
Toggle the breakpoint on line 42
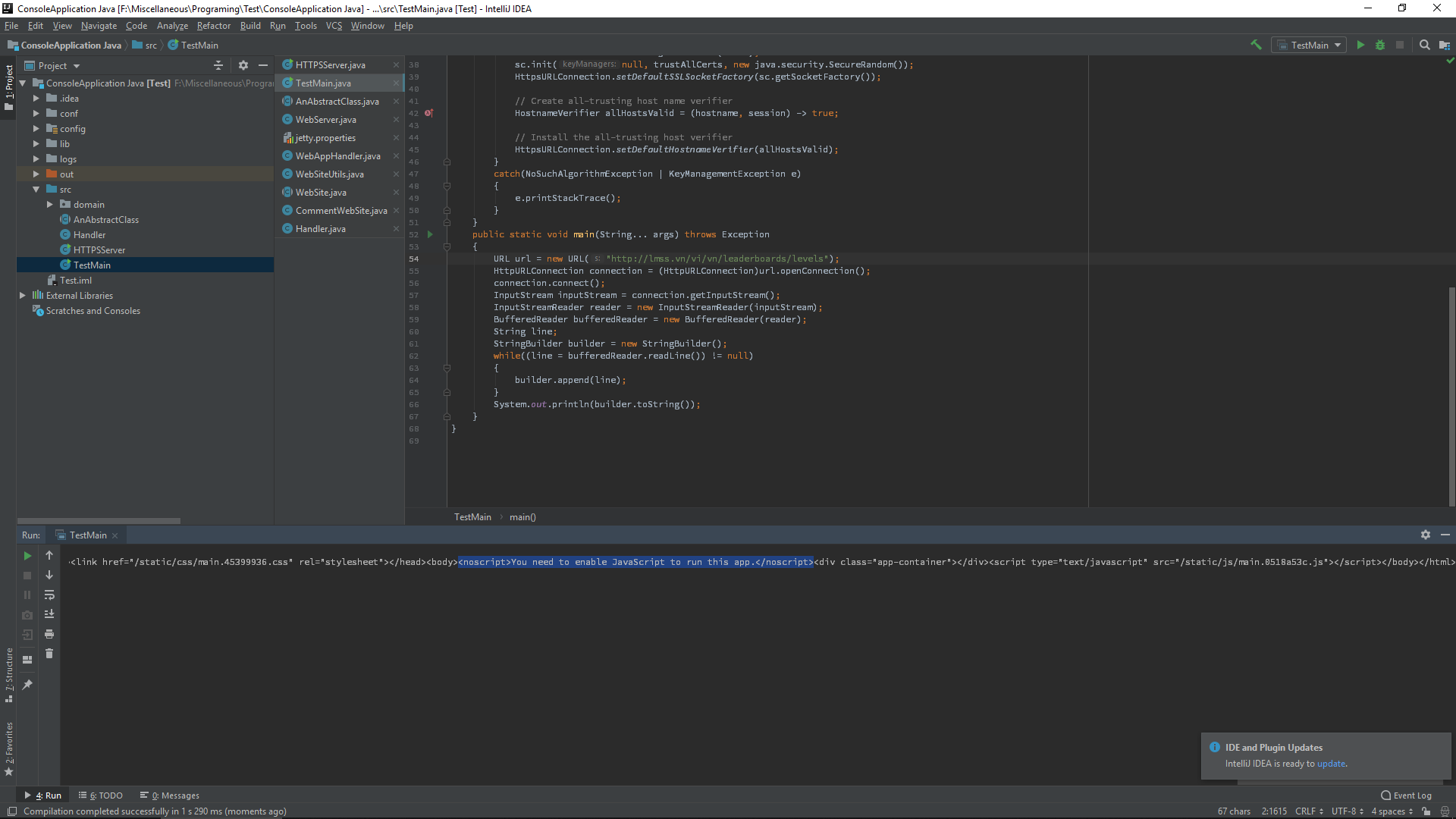point(428,113)
